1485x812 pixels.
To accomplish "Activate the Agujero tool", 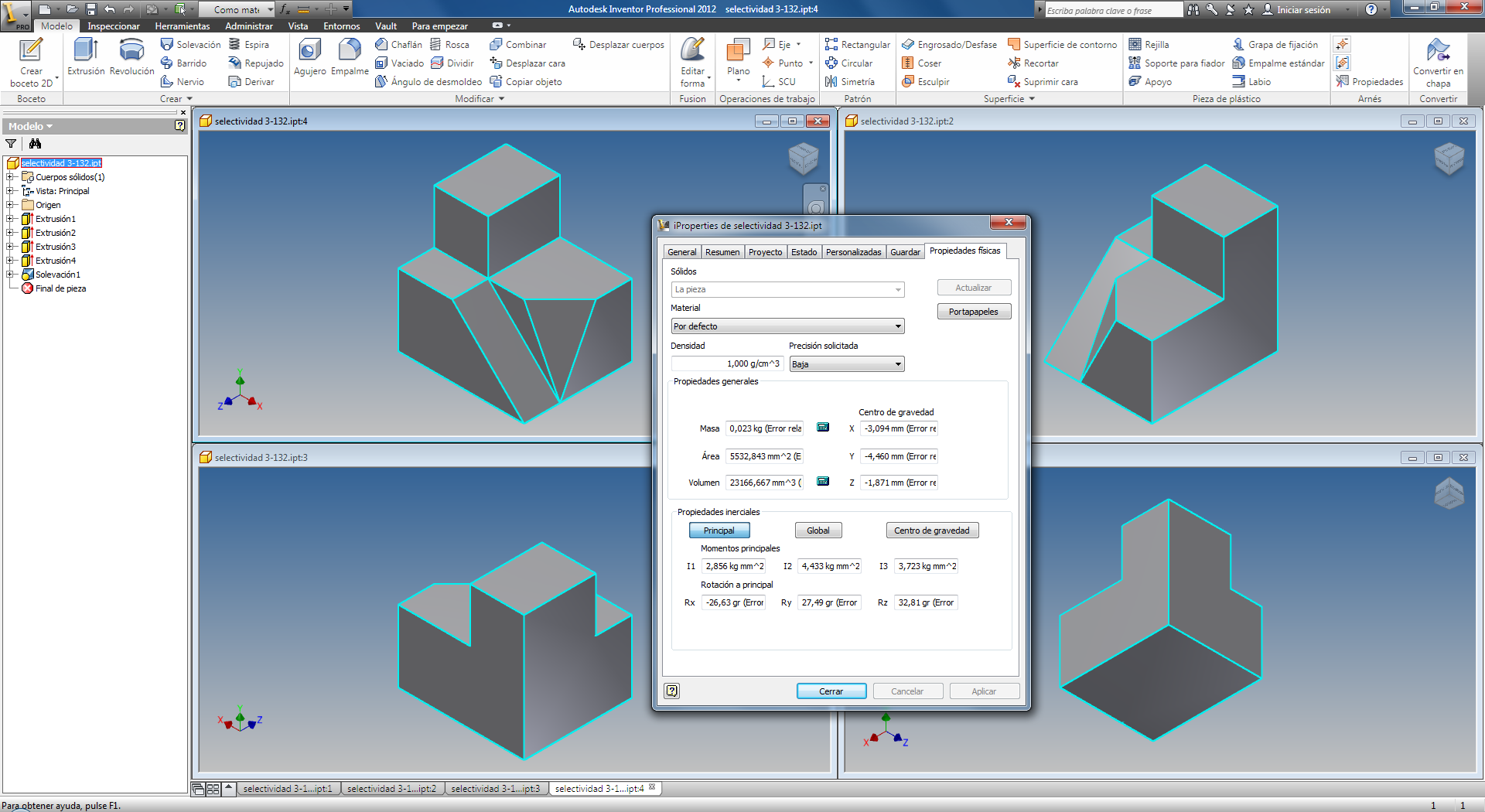I will point(309,57).
